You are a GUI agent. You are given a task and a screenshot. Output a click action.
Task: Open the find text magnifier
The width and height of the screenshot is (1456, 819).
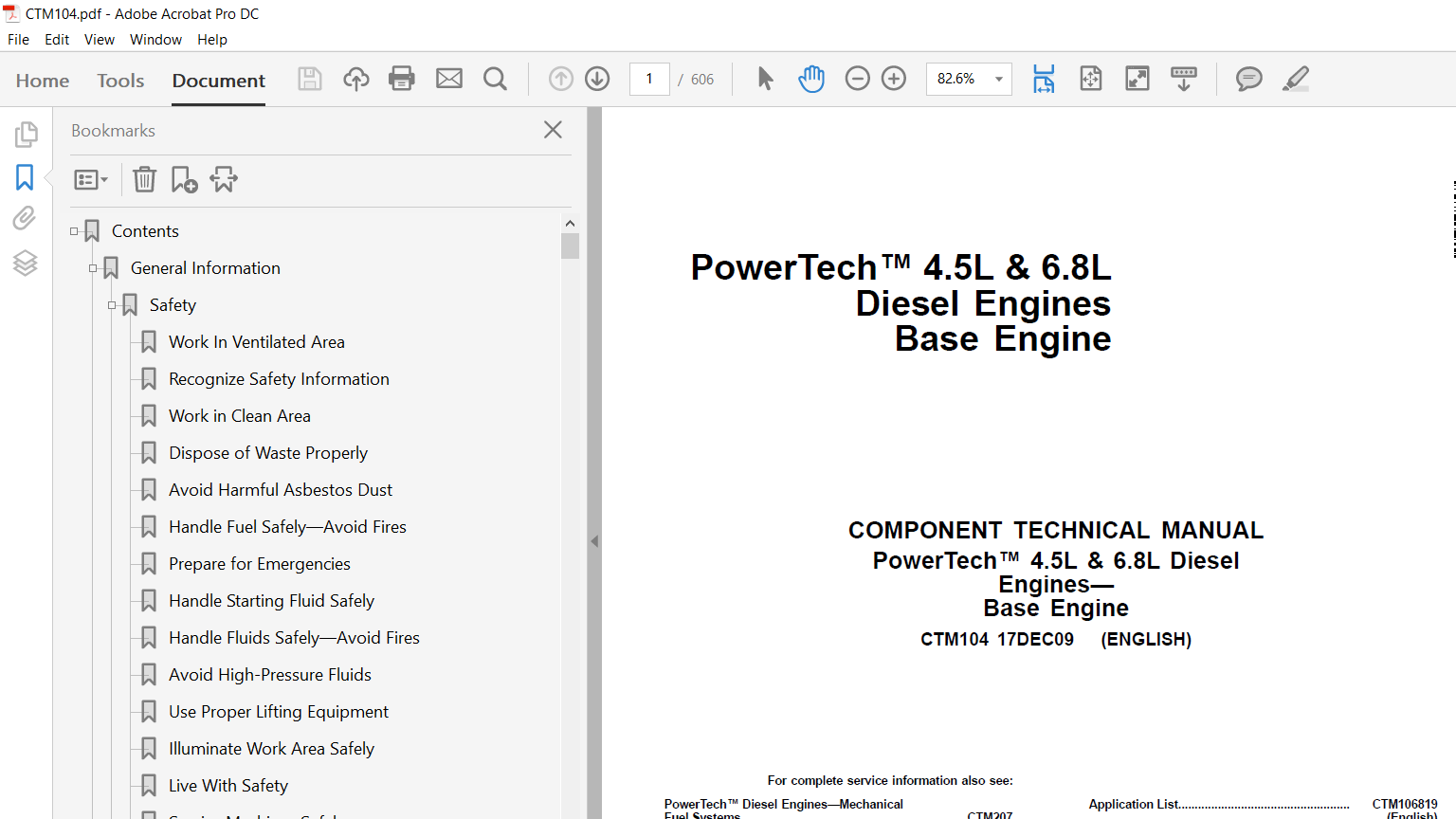click(495, 79)
